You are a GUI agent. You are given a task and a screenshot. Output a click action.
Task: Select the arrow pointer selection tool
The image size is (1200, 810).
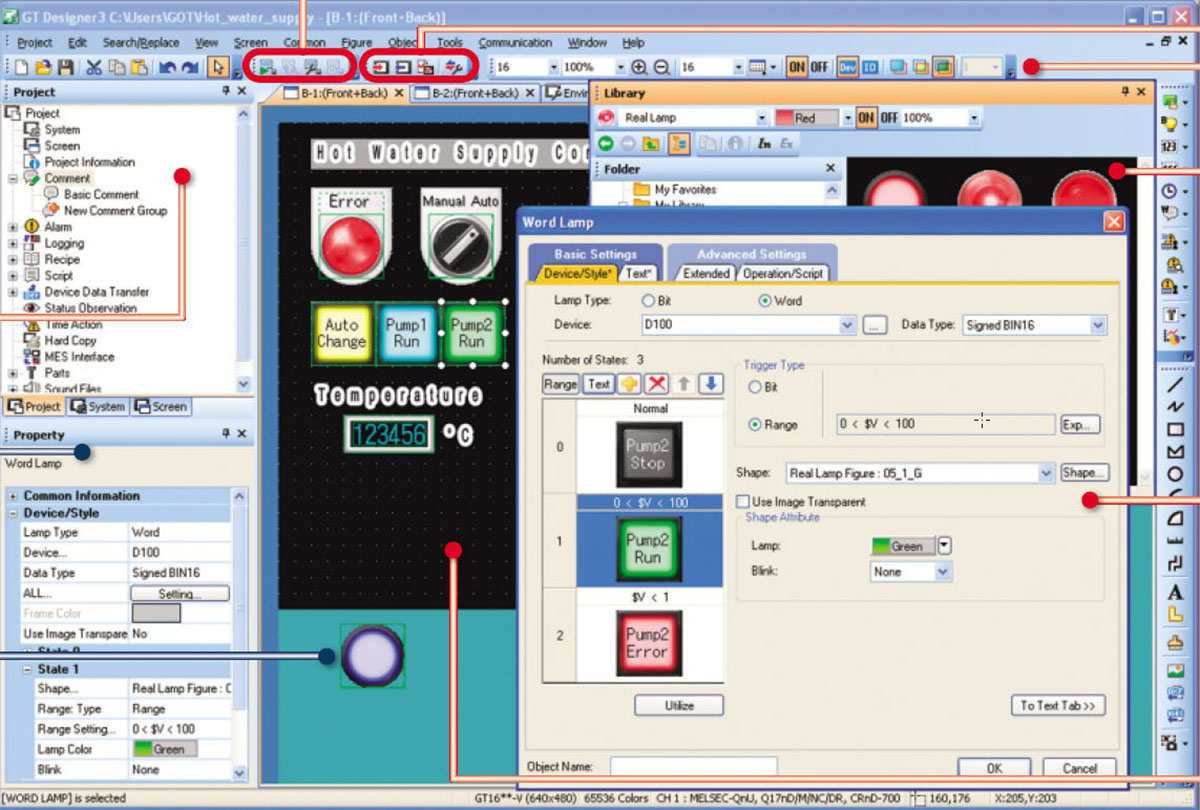coord(219,67)
